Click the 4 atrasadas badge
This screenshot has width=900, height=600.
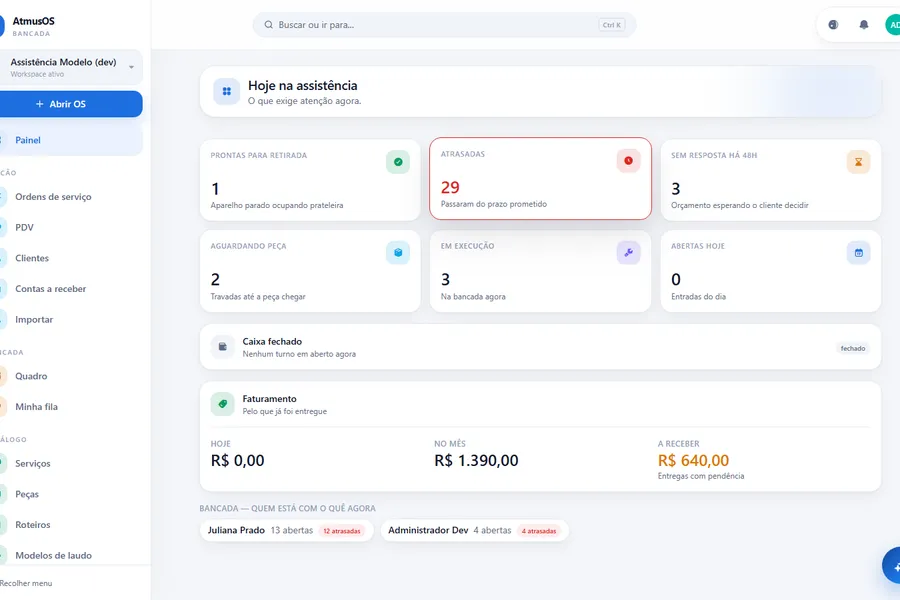(539, 531)
